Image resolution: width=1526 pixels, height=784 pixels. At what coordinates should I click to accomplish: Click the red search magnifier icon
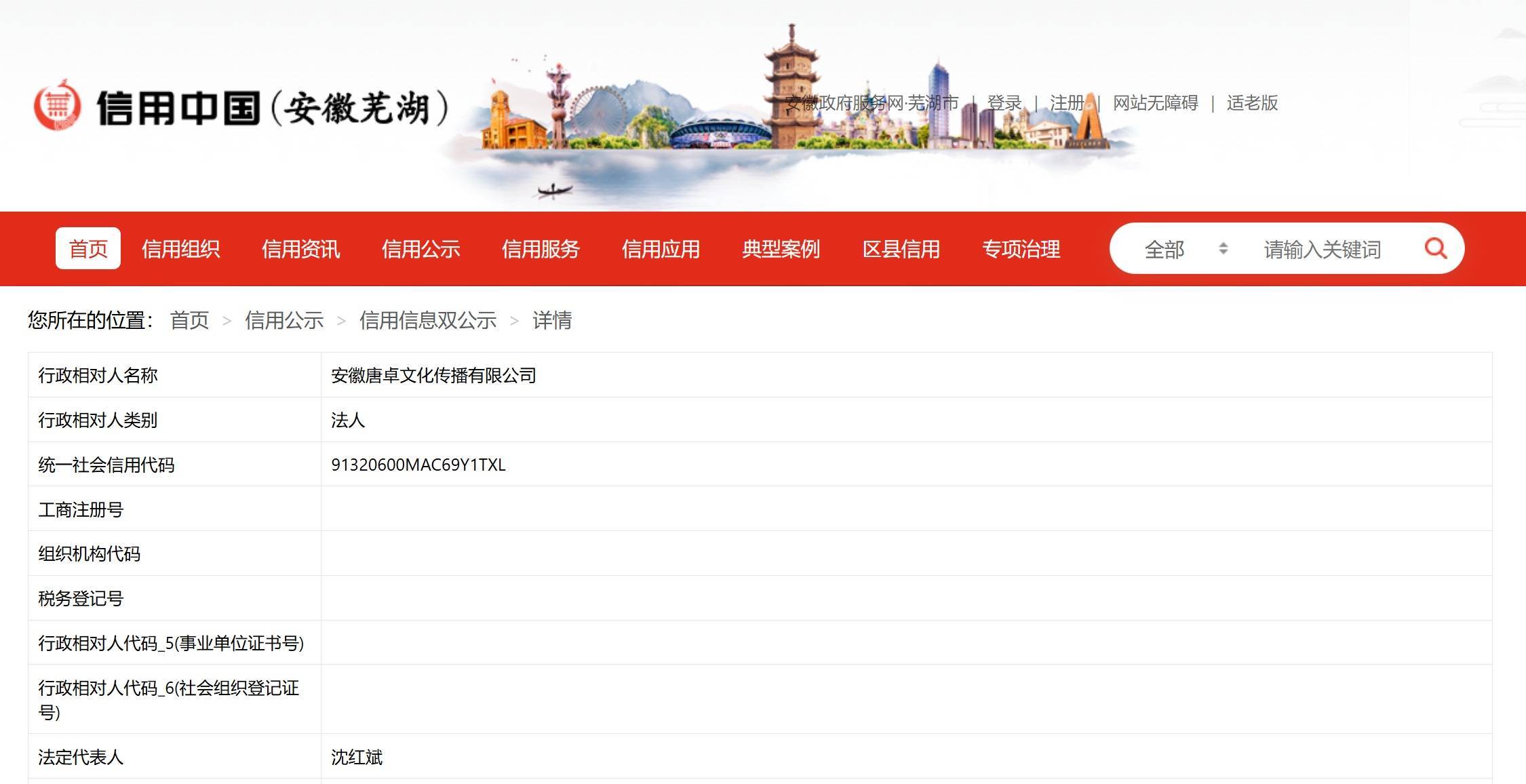(1435, 248)
